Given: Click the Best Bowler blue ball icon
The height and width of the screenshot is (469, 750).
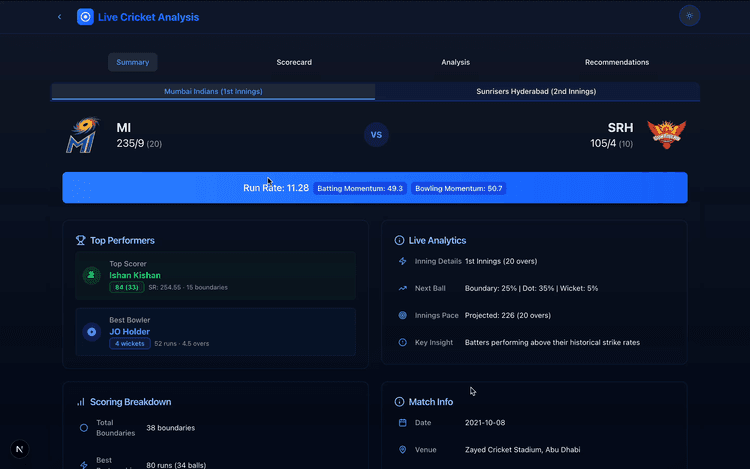Looking at the screenshot, I should point(92,331).
